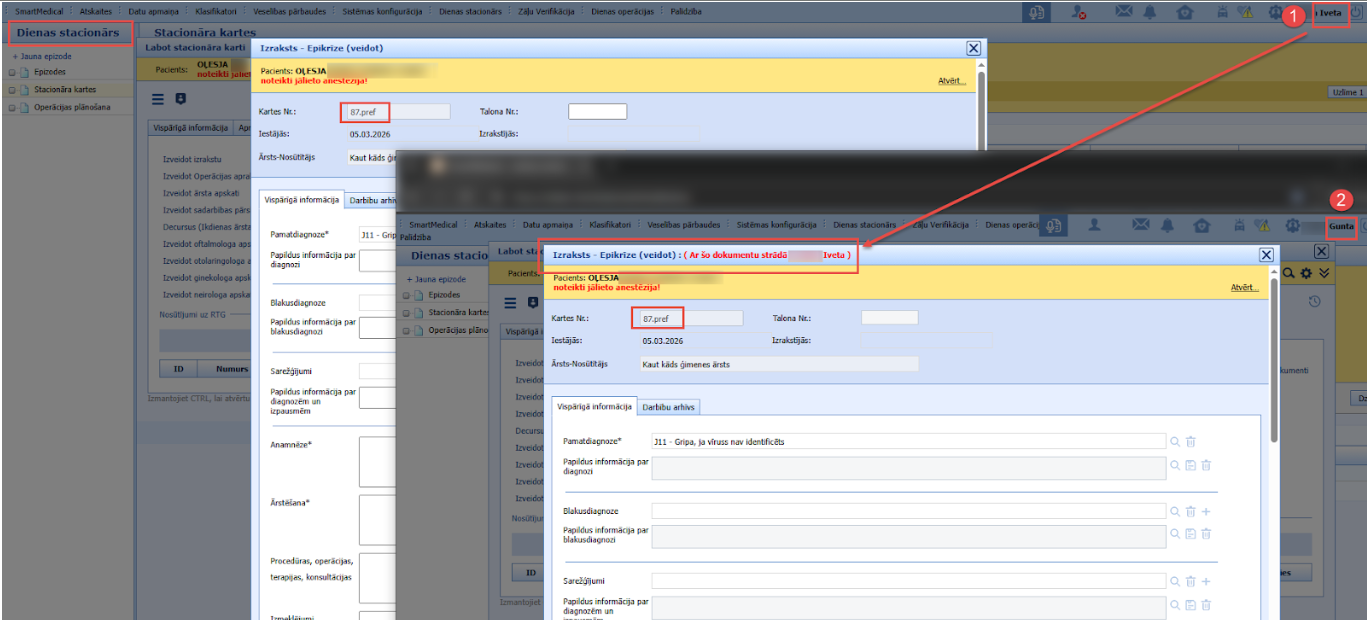Select Vispārīgā informācija tab in Gunta's dialog
The image size is (1367, 620).
pos(595,406)
